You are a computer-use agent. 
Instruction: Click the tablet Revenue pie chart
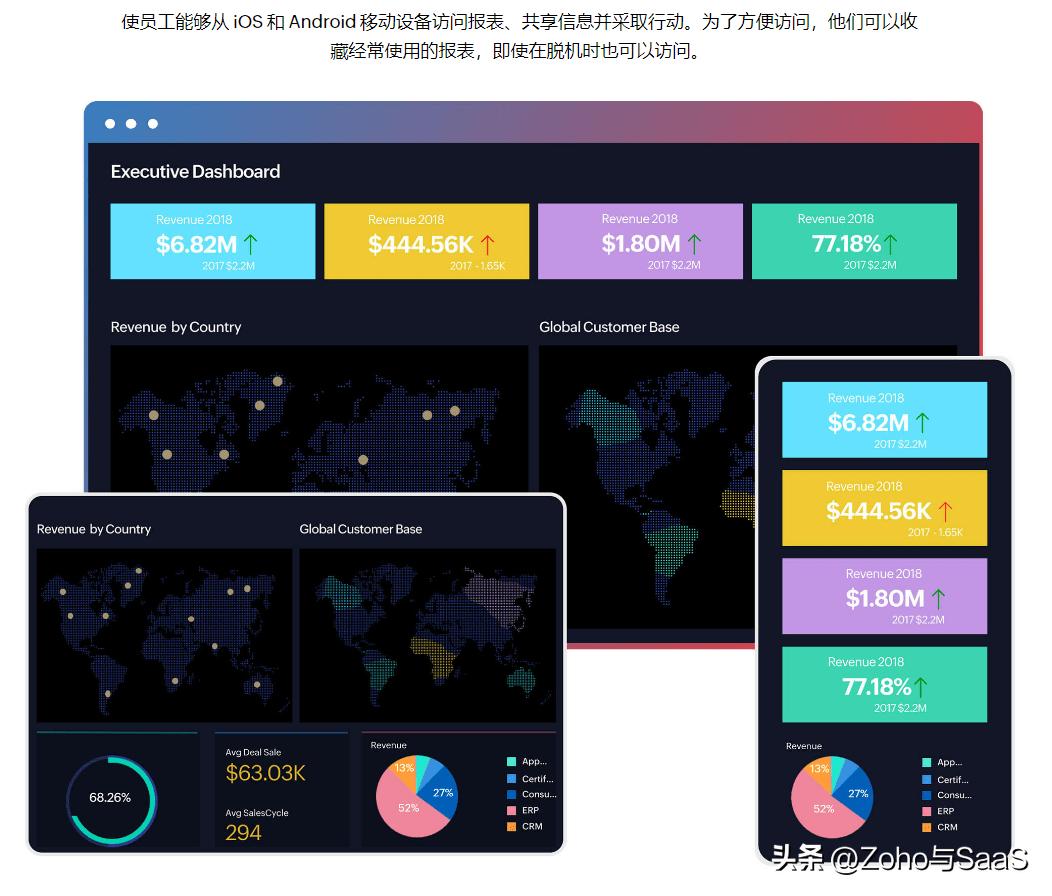point(417,797)
